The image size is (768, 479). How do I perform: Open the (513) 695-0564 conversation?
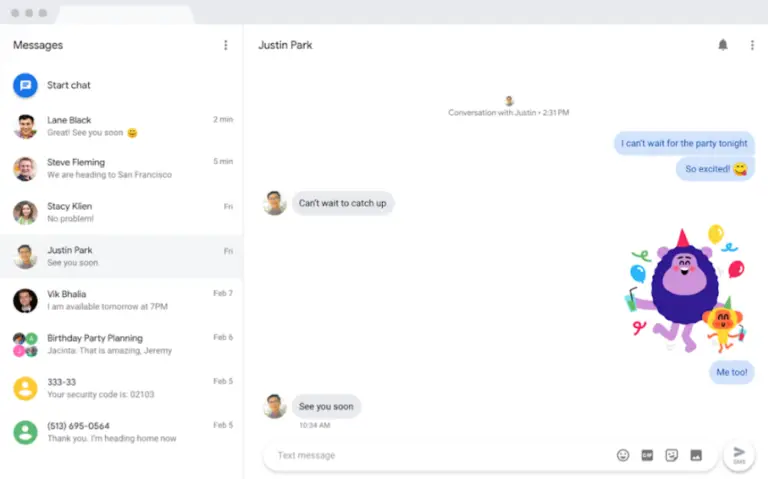[122, 432]
